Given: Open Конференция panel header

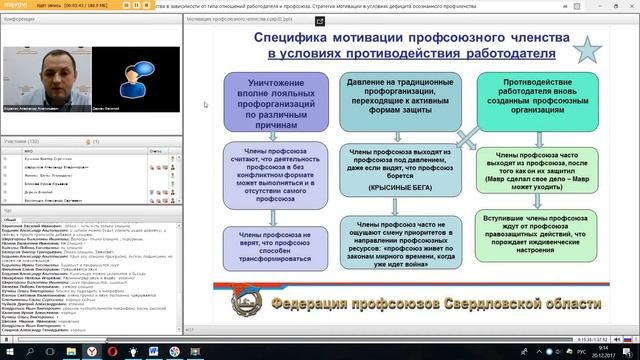Looking at the screenshot, I should click(x=19, y=19).
